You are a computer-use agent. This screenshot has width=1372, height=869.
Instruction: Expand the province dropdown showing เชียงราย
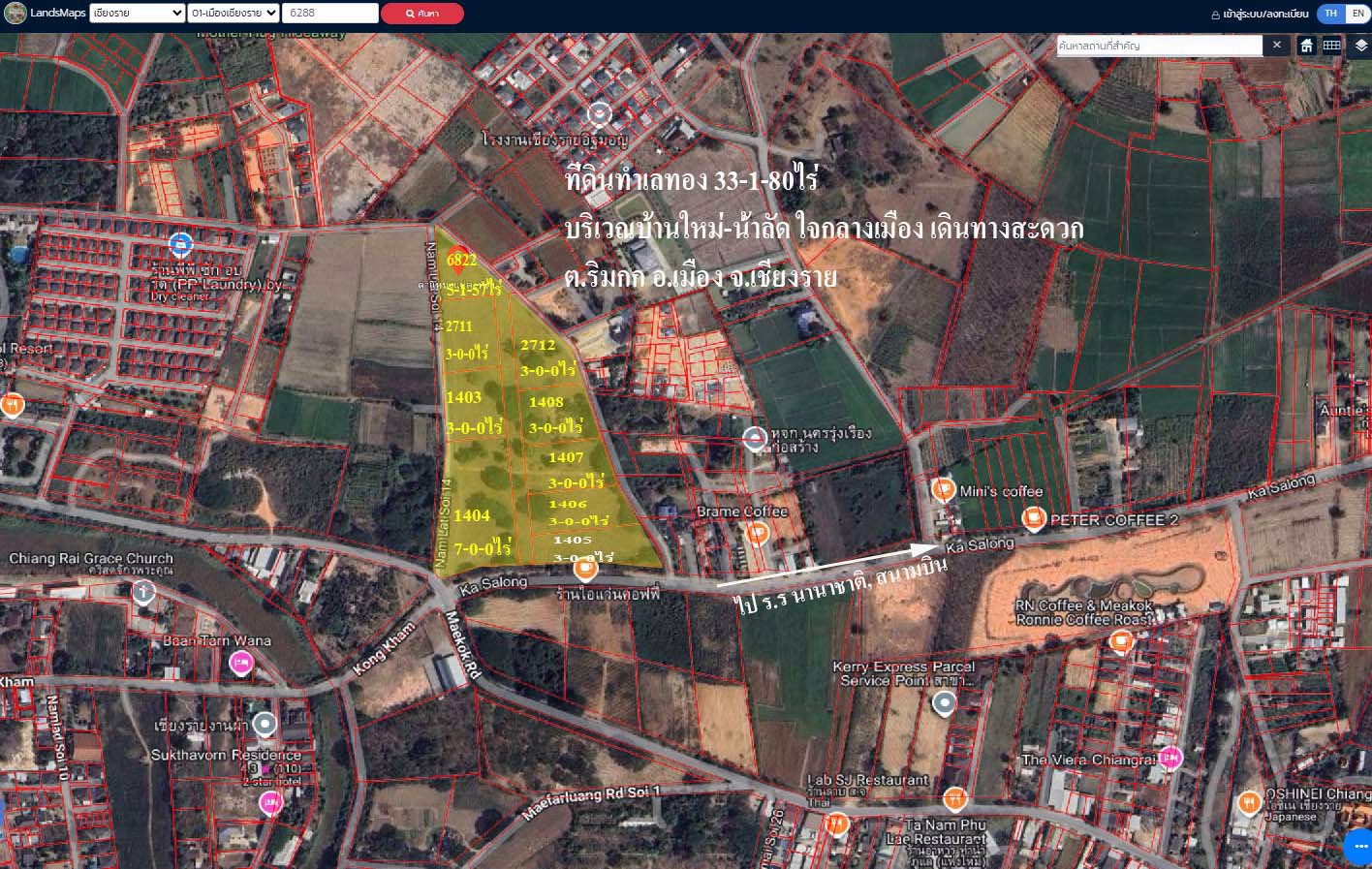[x=137, y=14]
